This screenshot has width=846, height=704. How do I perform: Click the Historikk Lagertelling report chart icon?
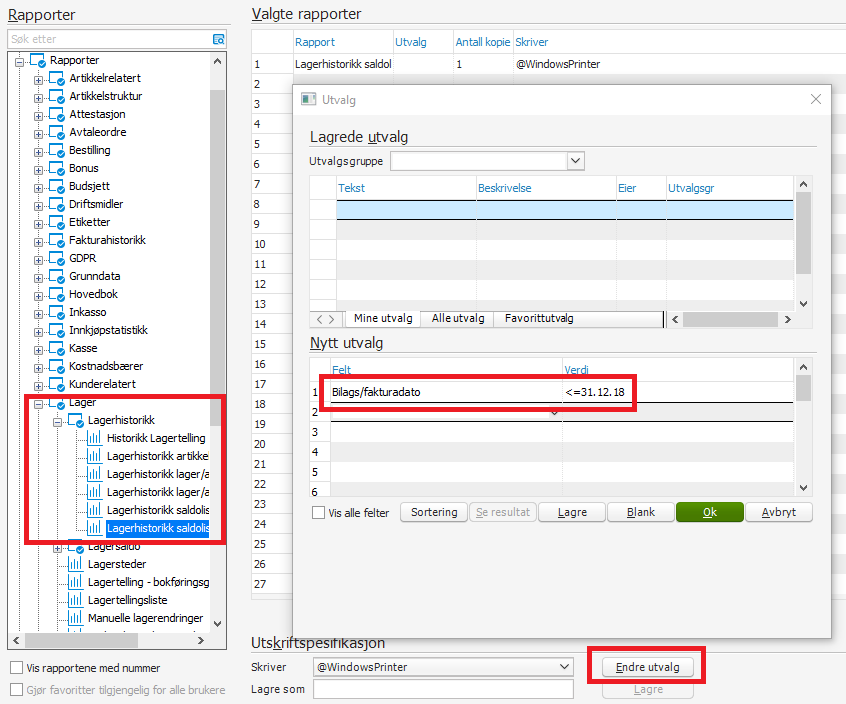(x=94, y=438)
